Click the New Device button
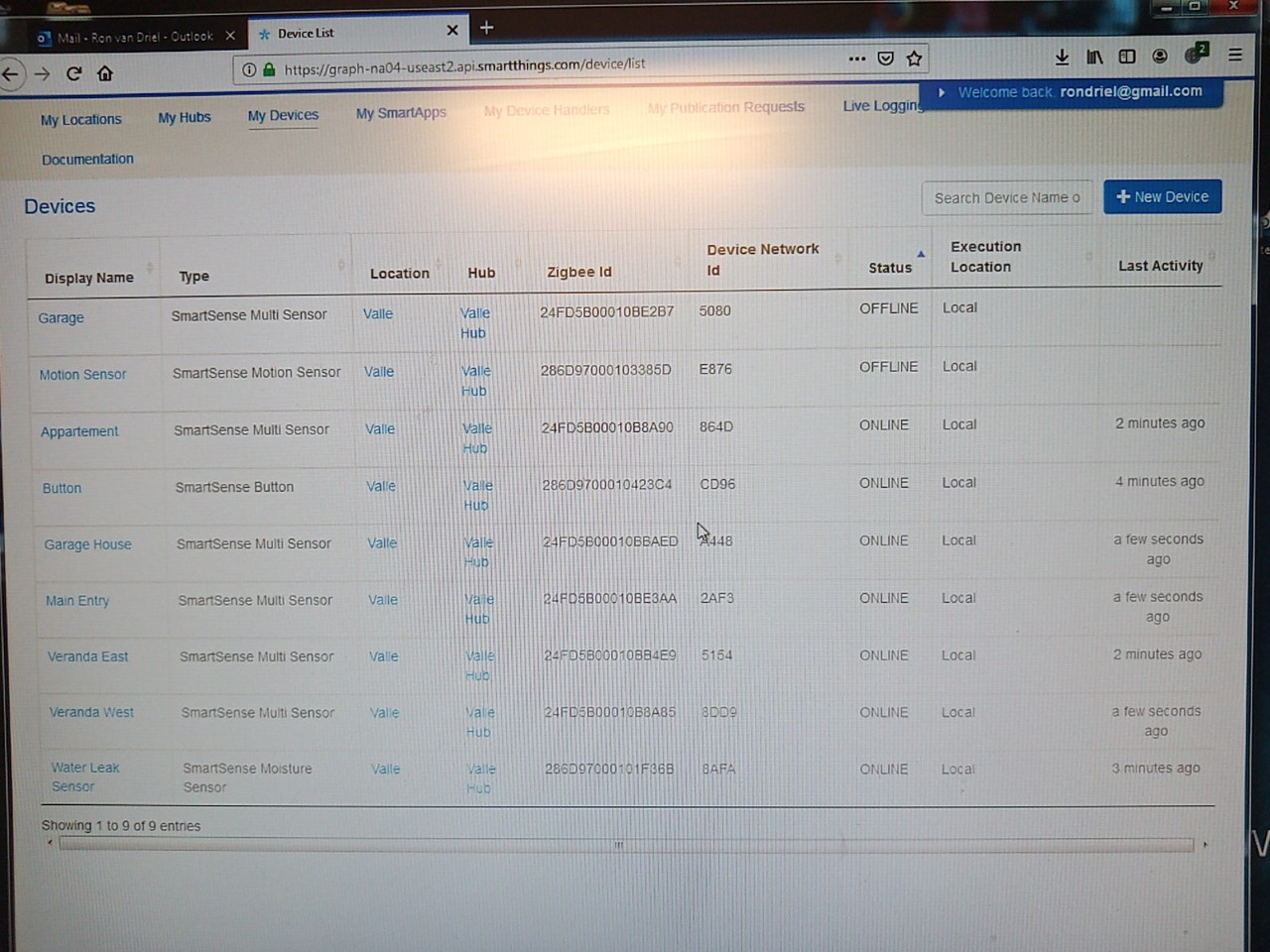The height and width of the screenshot is (952, 1270). (1163, 196)
